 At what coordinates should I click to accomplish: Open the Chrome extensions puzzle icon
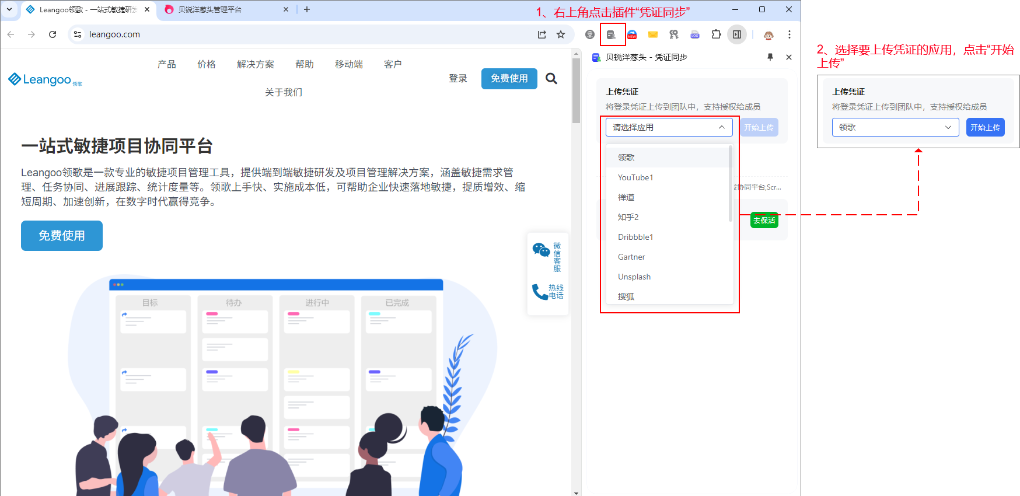click(x=716, y=34)
